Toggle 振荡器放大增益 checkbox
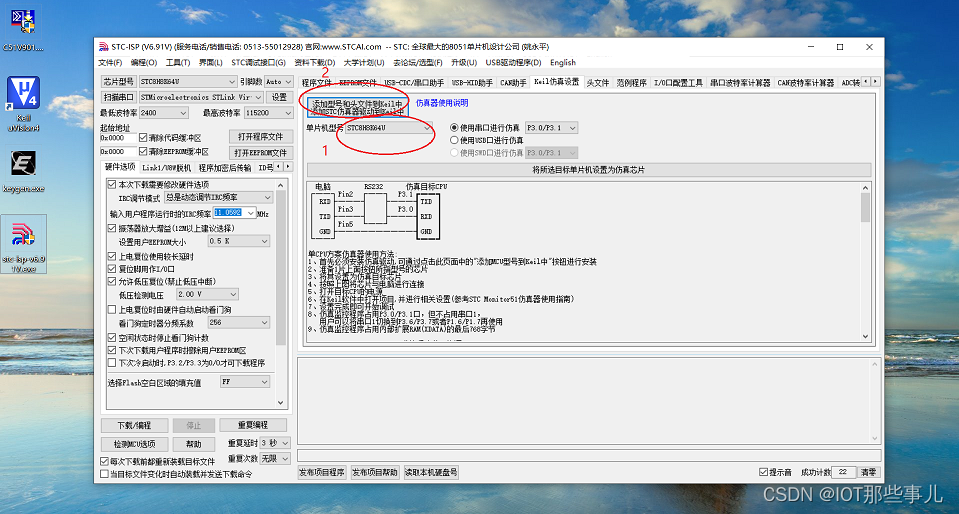This screenshot has width=959, height=514. [x=112, y=228]
